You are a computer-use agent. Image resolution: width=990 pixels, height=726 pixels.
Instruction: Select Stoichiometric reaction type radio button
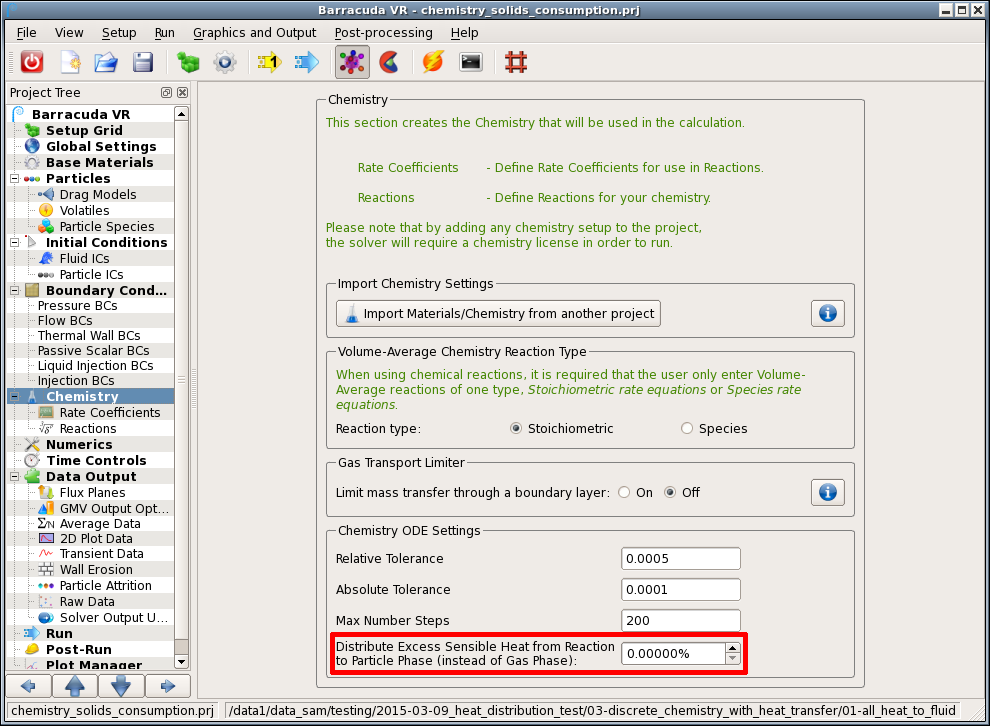pos(516,429)
